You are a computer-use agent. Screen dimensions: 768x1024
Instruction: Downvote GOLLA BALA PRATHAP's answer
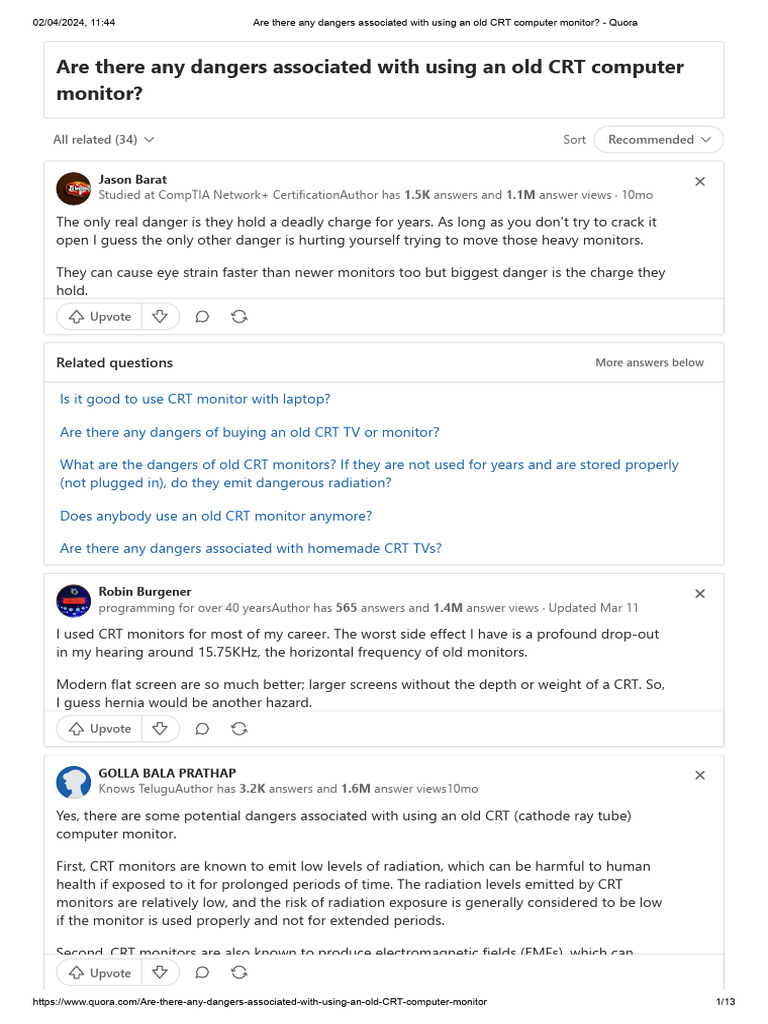160,973
